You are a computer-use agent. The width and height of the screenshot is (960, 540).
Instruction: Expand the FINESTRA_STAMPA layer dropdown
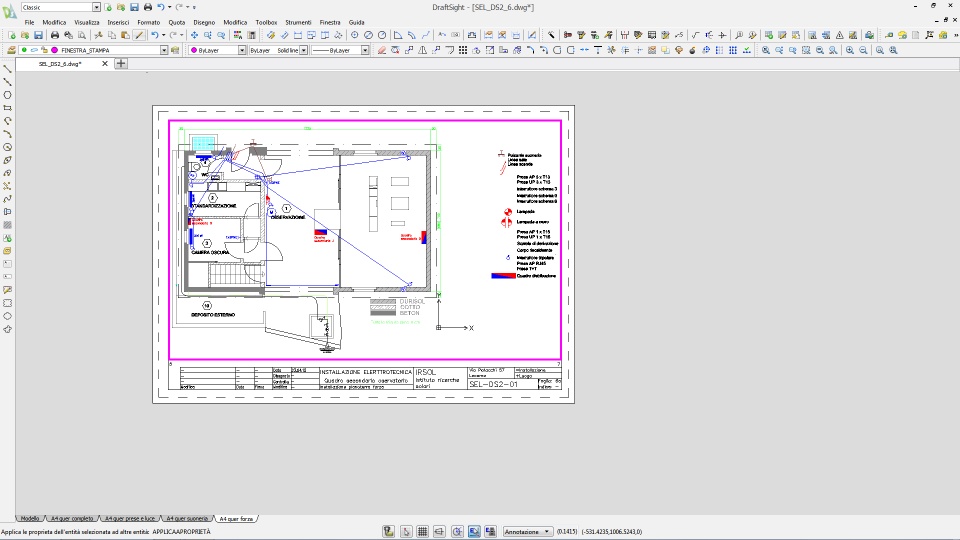pos(164,50)
